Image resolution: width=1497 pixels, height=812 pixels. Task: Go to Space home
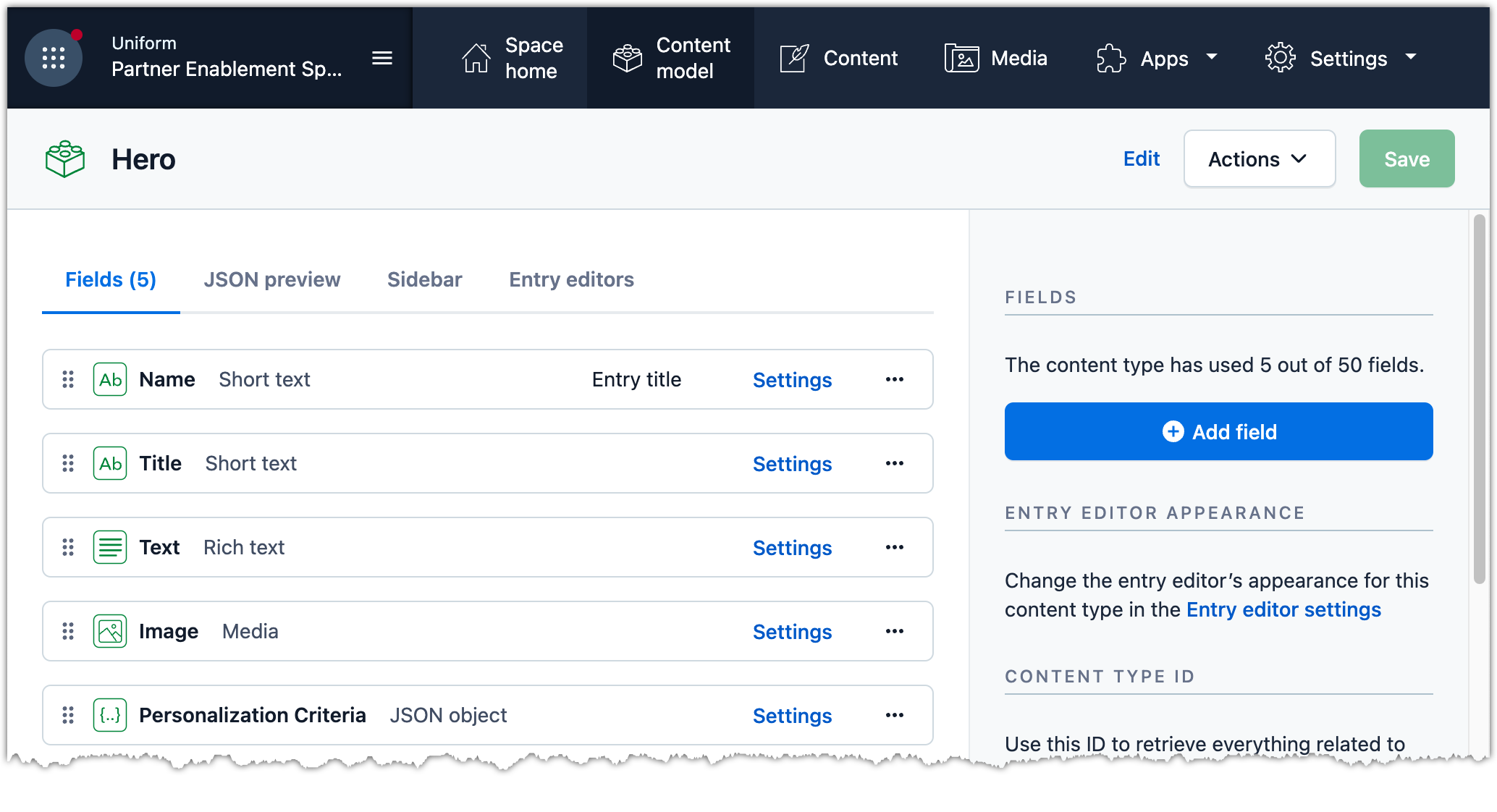click(x=513, y=58)
